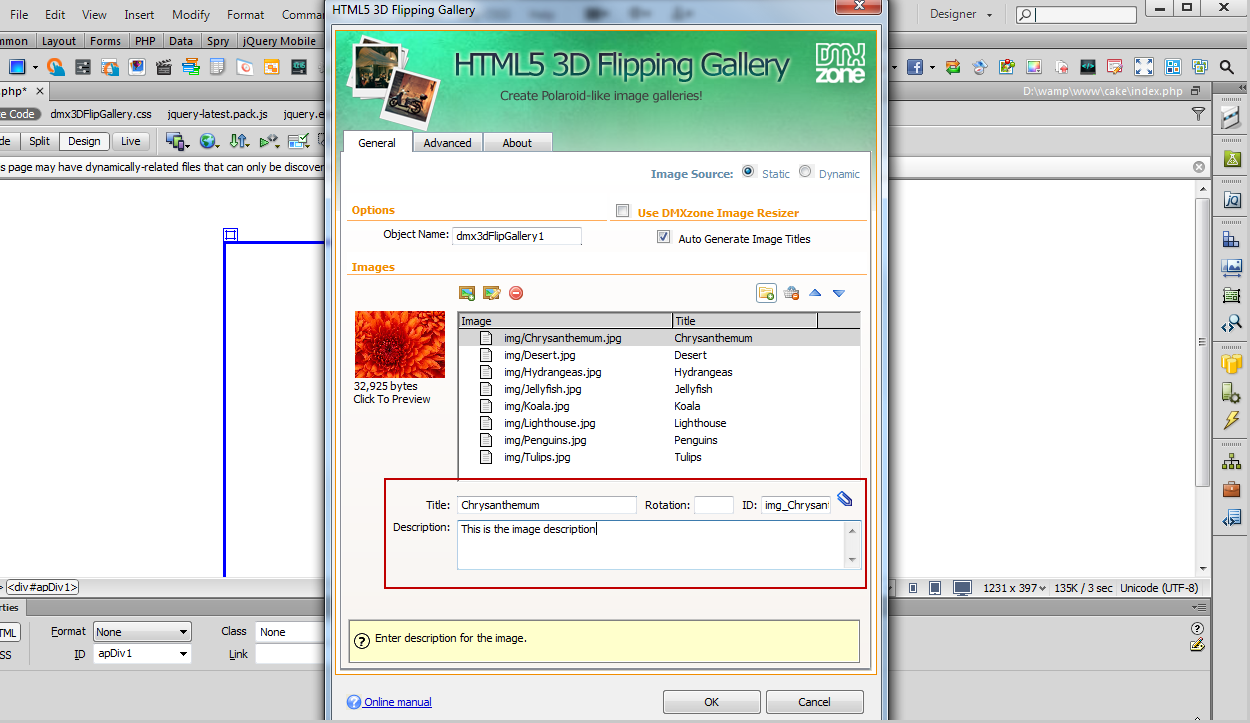Switch to Split view

(x=39, y=141)
